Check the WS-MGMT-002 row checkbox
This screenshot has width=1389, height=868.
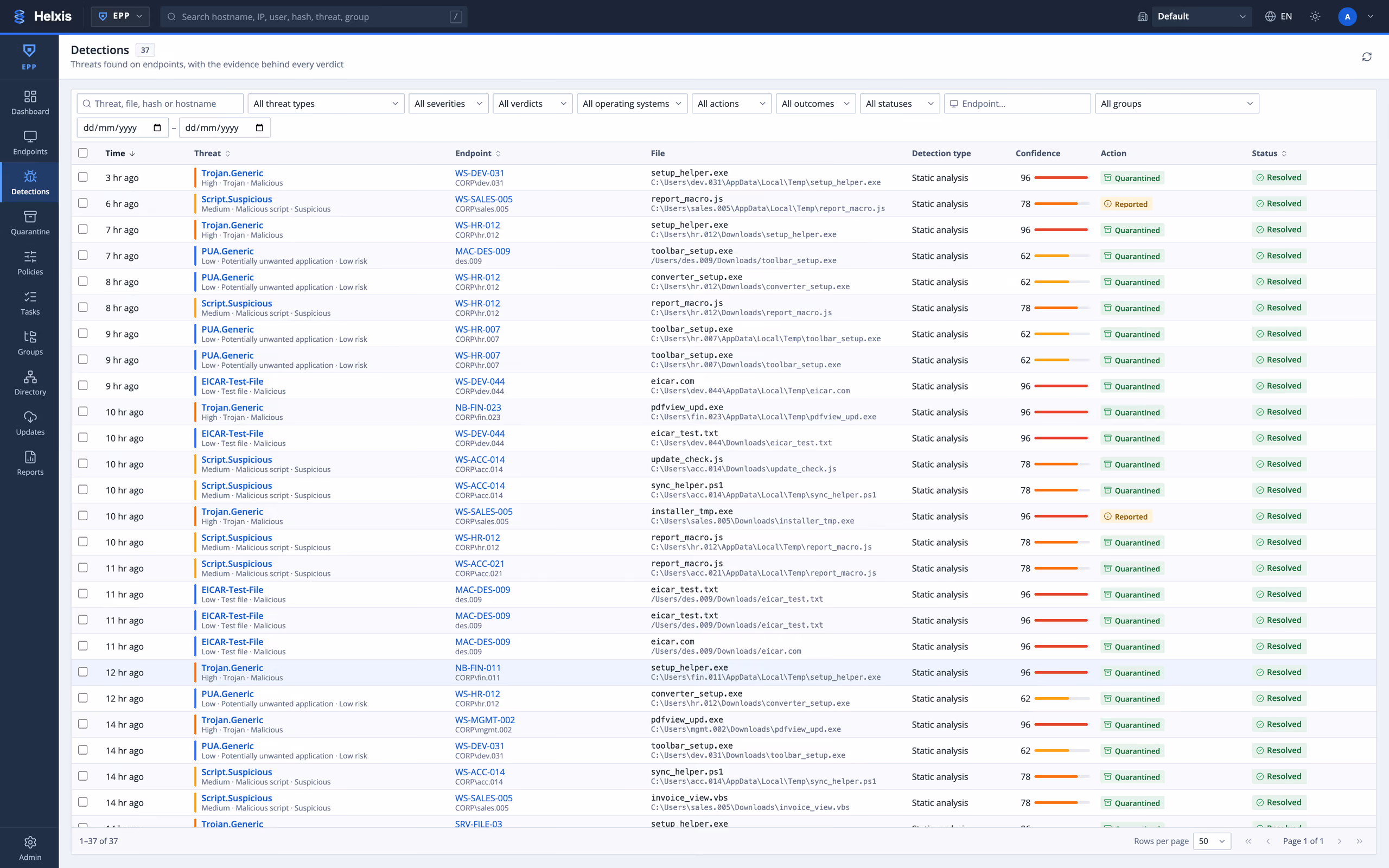(83, 724)
